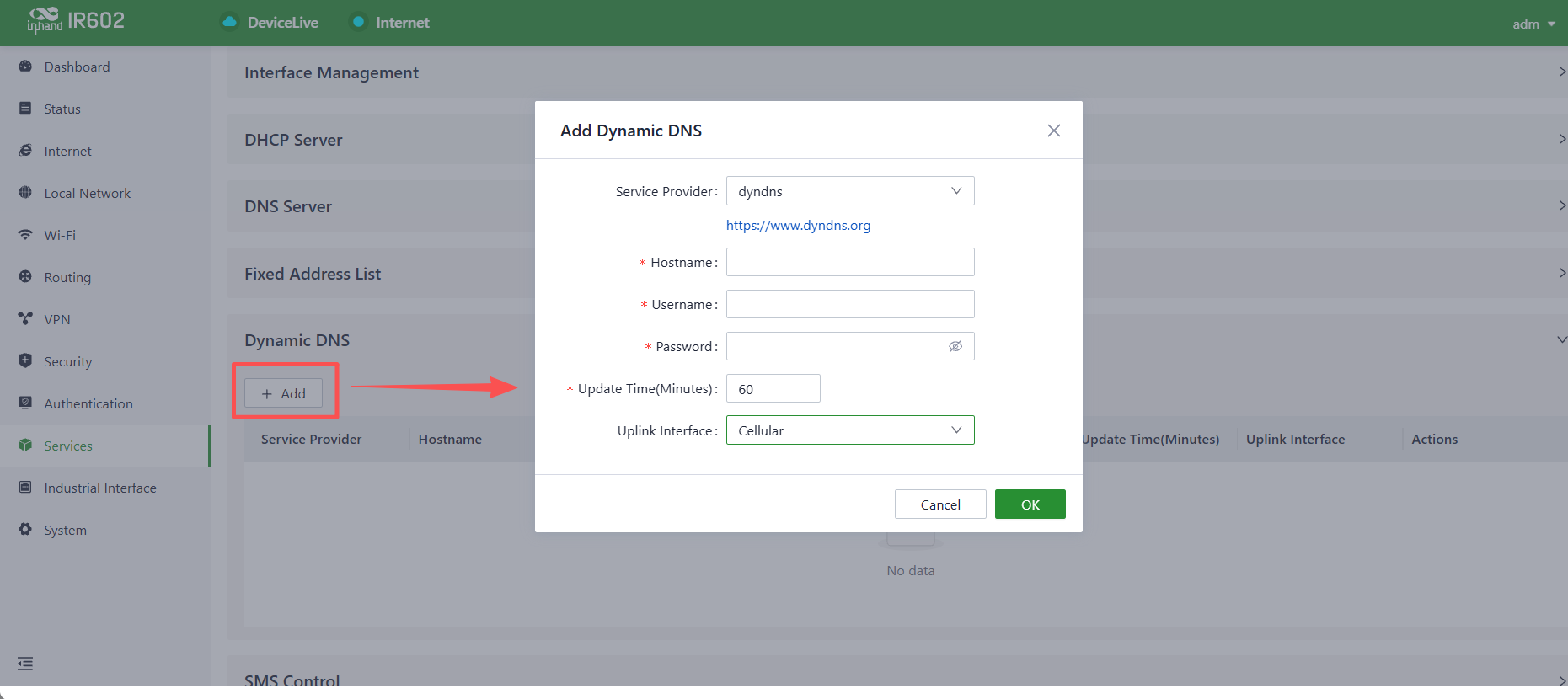Click the DeviceLive cloud status icon
Image resolution: width=1568 pixels, height=699 pixels.
coord(229,22)
